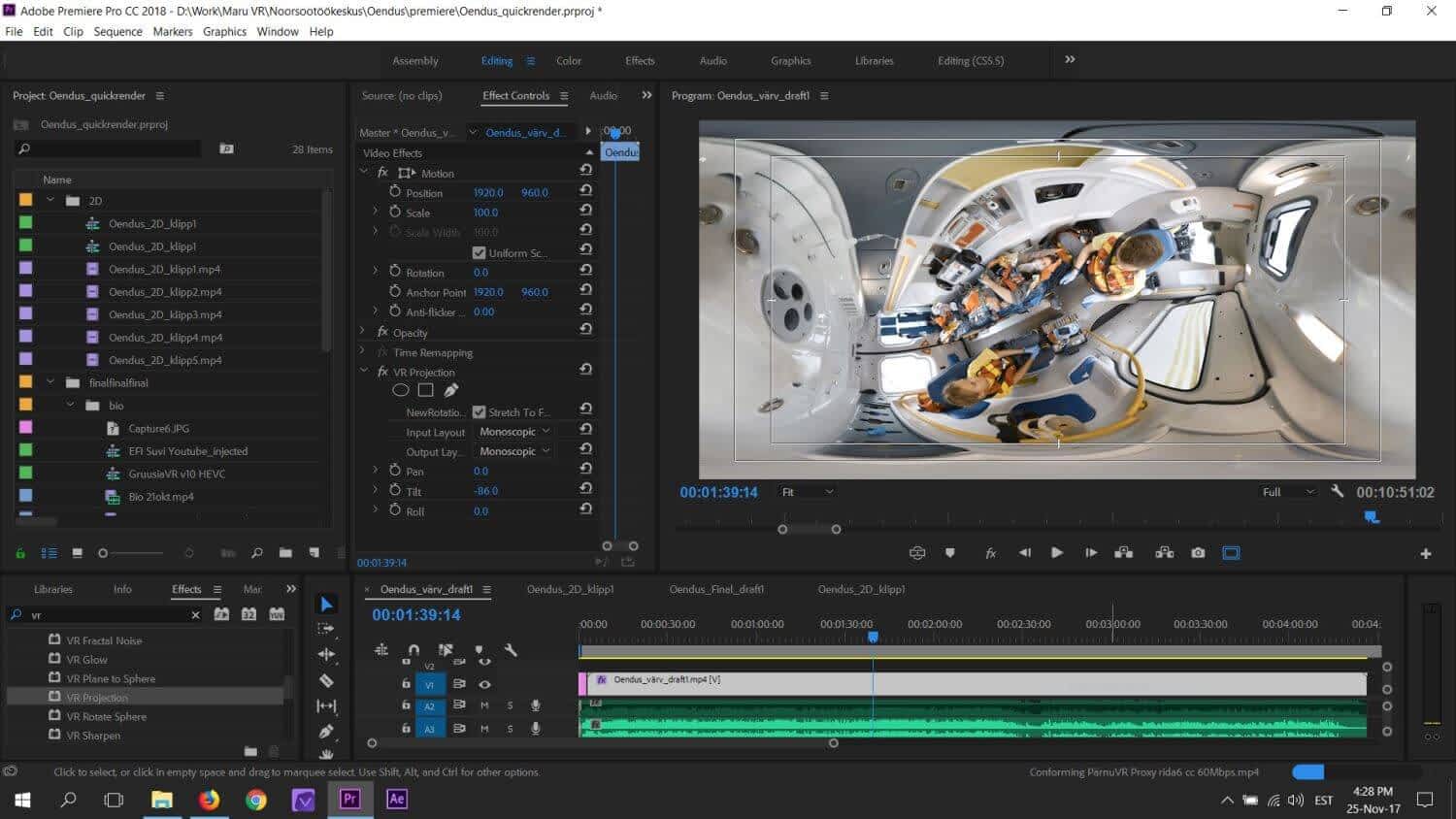Select the Track Select Forward tool
This screenshot has width=1456, height=819.
pos(326,629)
